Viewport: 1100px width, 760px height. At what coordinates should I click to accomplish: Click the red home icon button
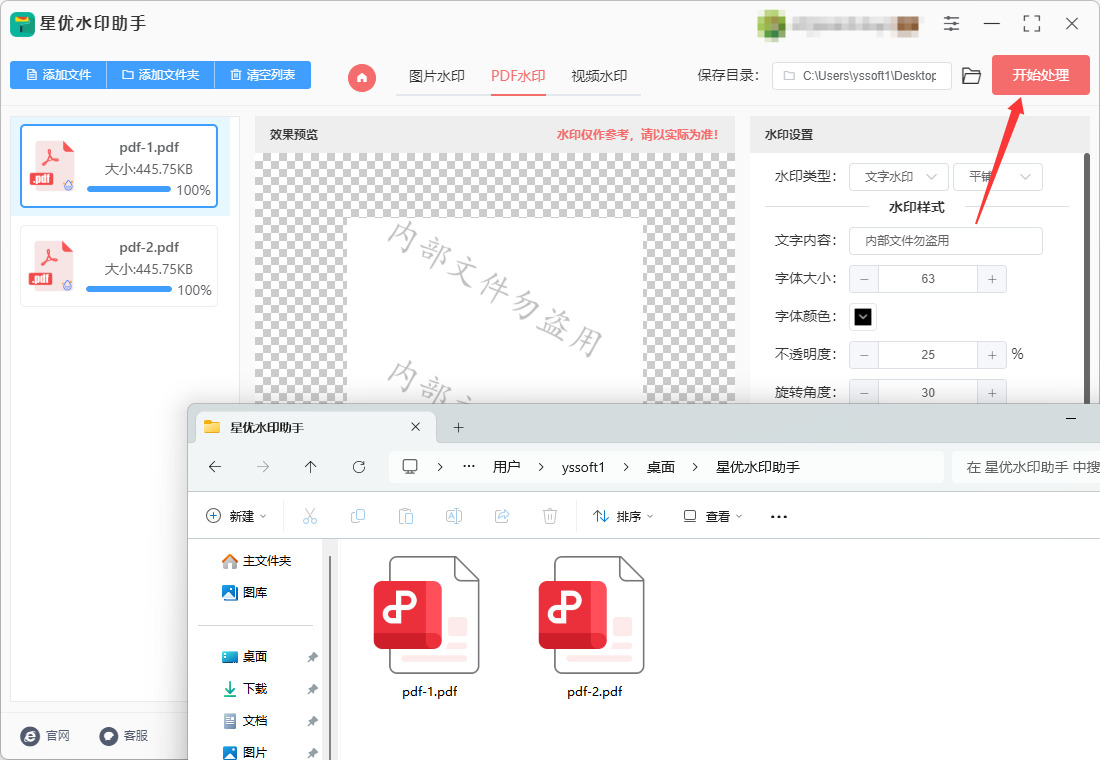(362, 77)
